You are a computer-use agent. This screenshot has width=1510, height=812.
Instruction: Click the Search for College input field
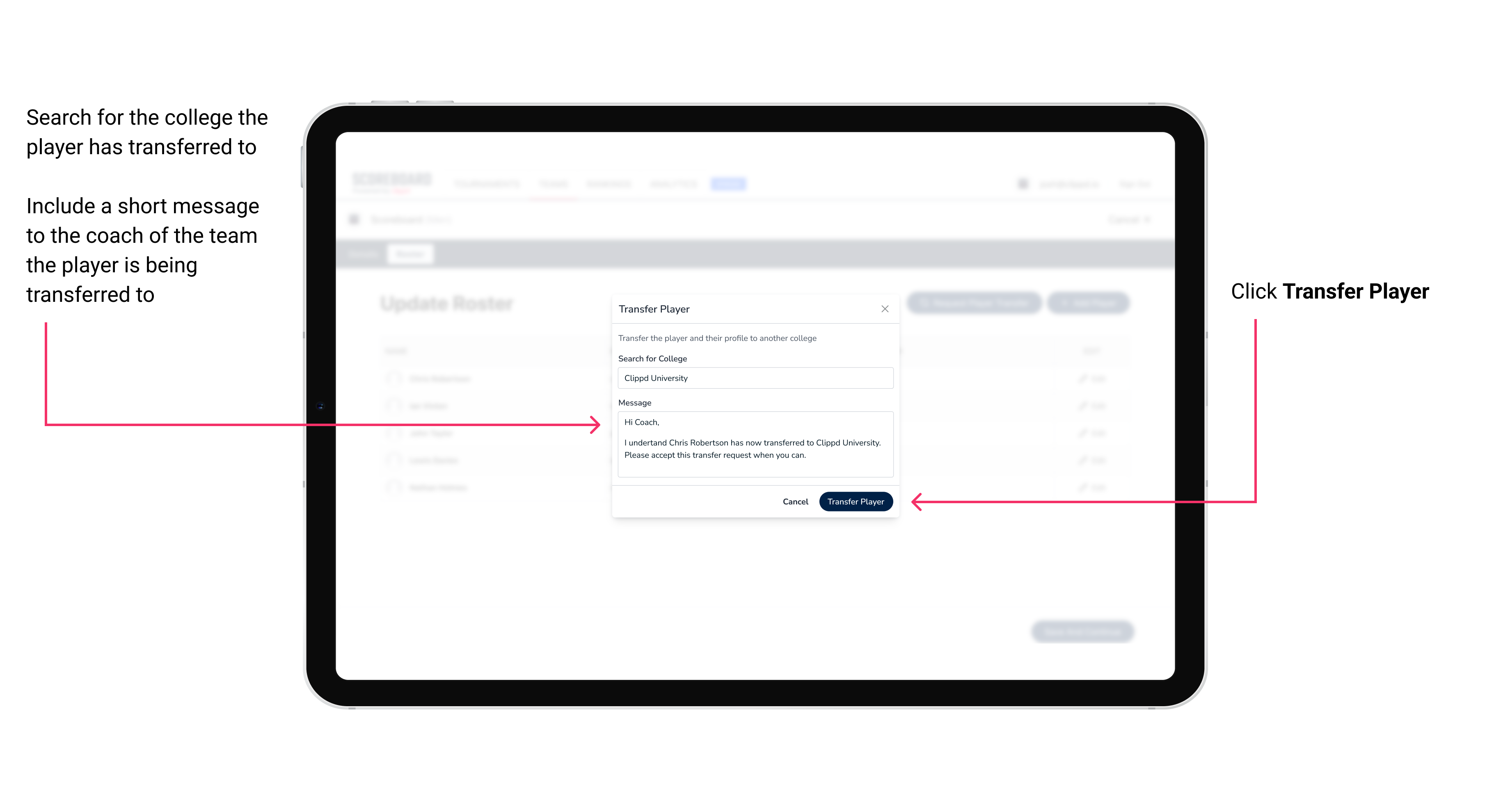tap(753, 378)
